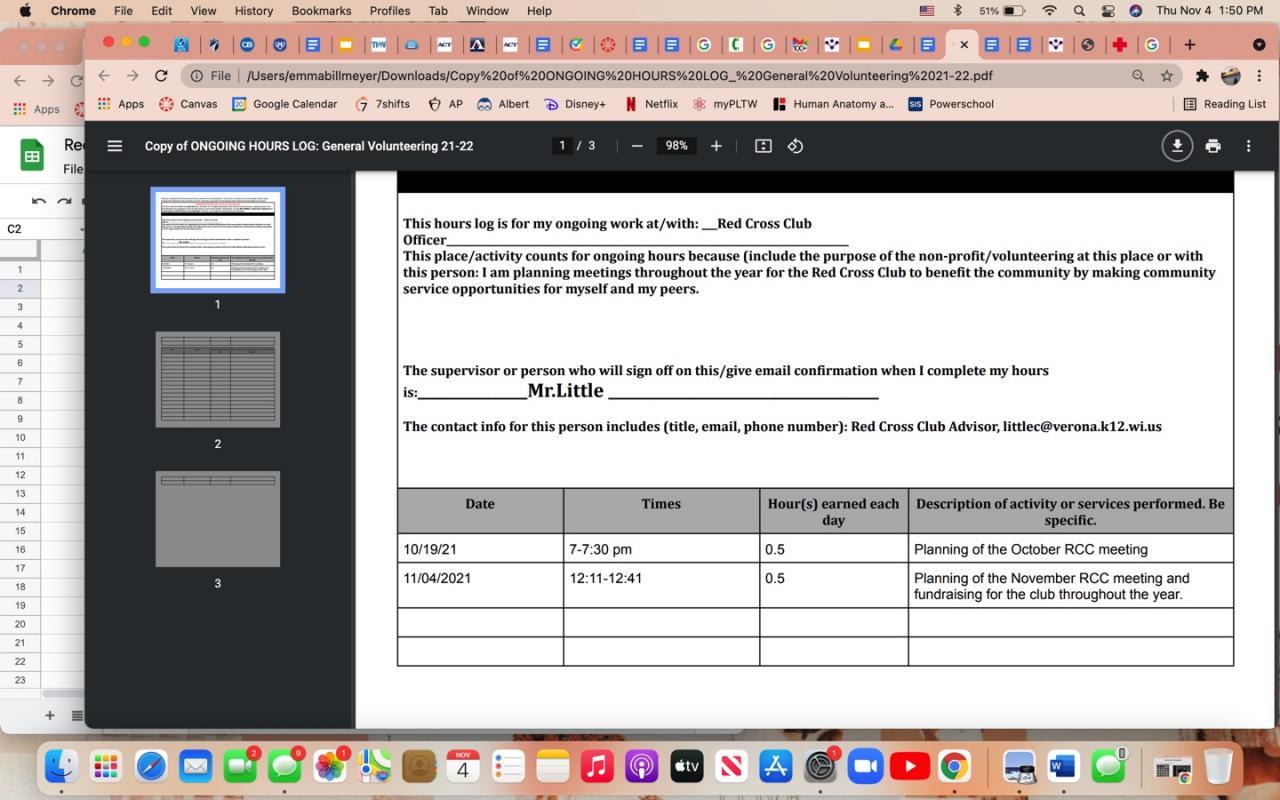Select page 3 thumbnail

tap(218, 519)
